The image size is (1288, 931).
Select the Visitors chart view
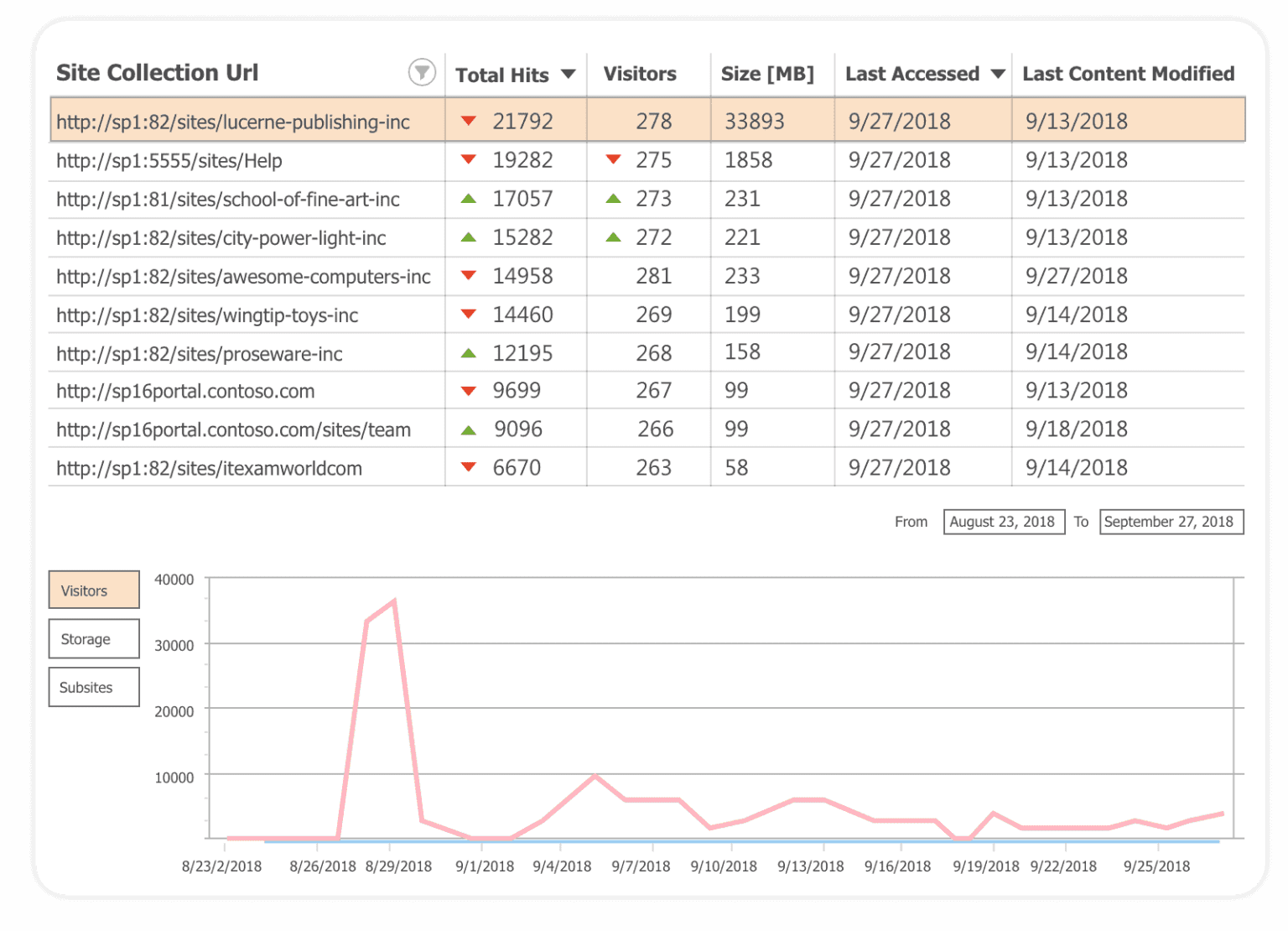click(93, 590)
